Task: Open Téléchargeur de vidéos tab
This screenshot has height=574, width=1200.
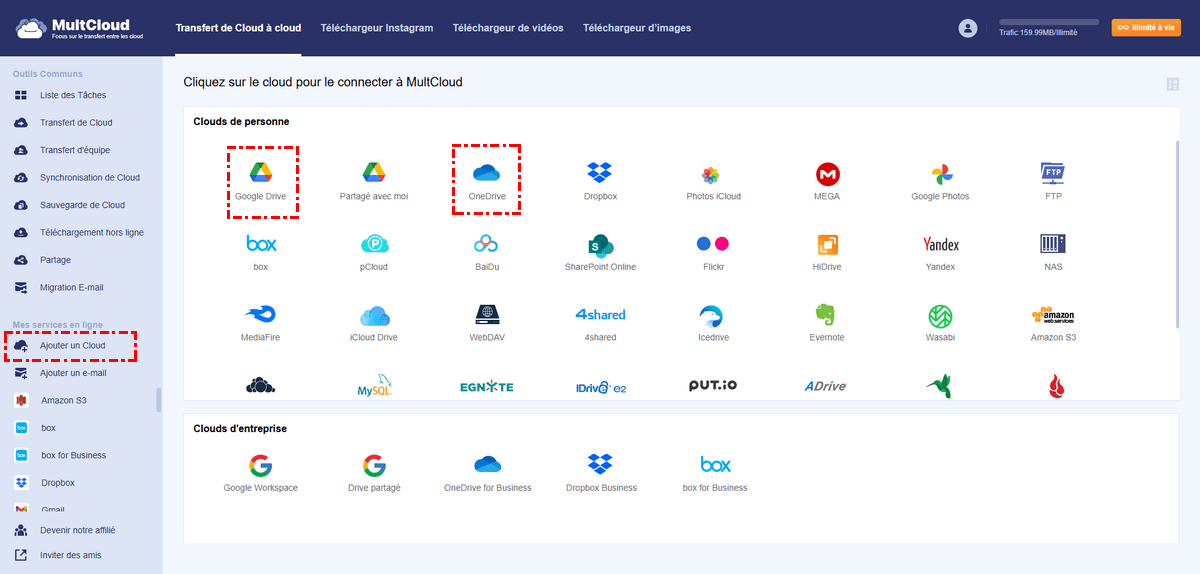Action: click(x=508, y=28)
